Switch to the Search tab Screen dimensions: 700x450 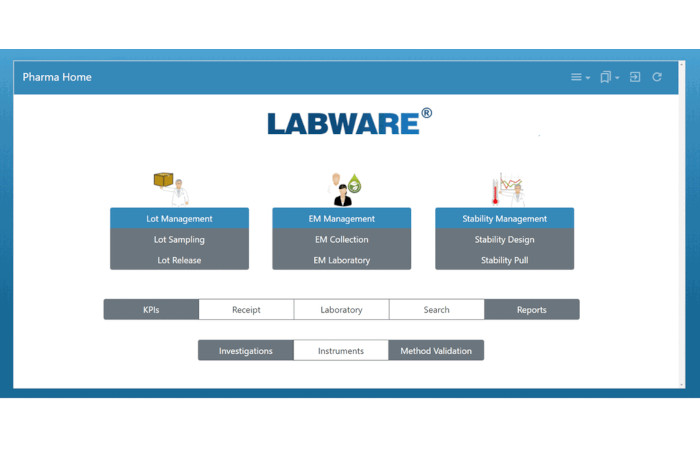coord(437,309)
